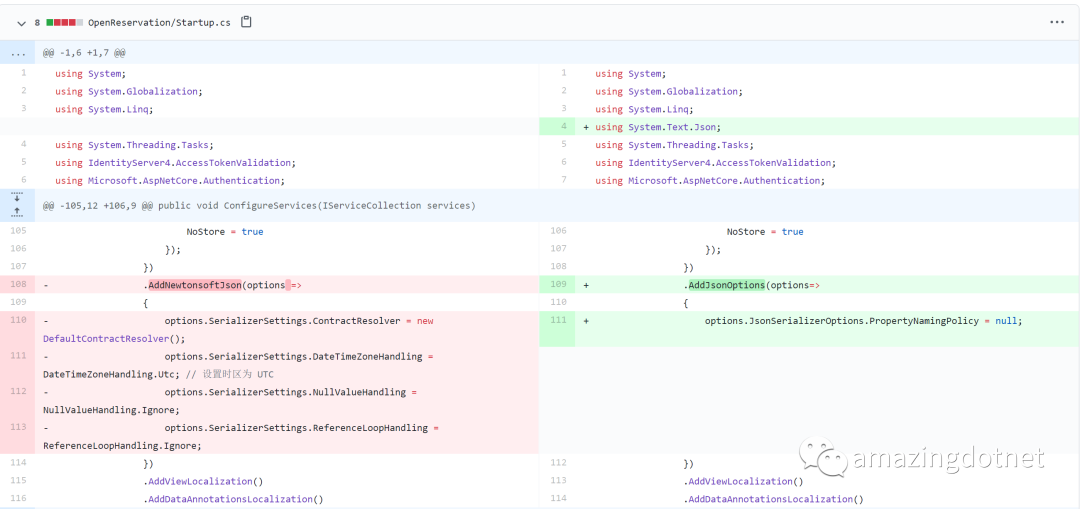Select the hunk header '@@ -1,6 +1,7 @@'
This screenshot has height=509, width=1080.
84,52
